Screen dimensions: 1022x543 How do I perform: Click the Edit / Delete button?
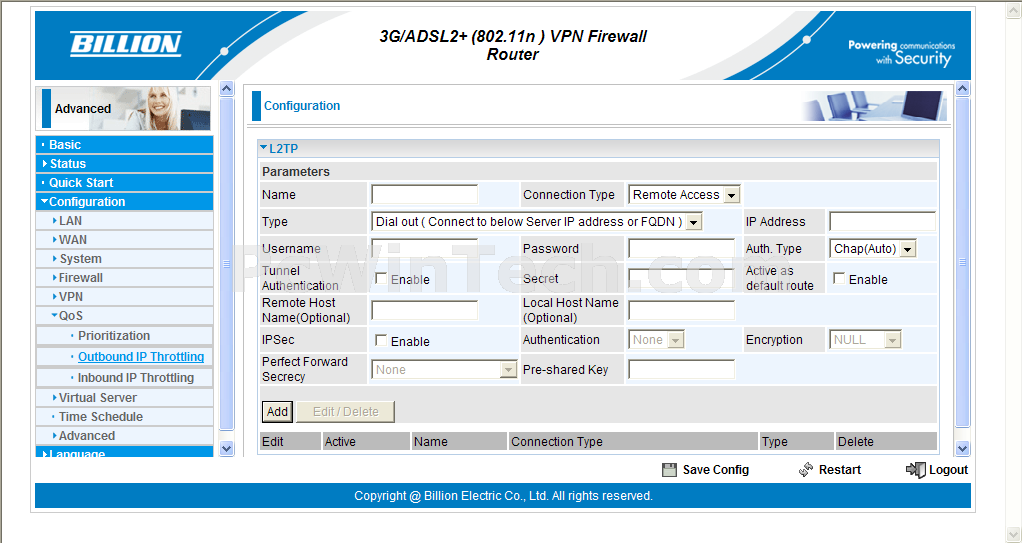click(x=345, y=411)
